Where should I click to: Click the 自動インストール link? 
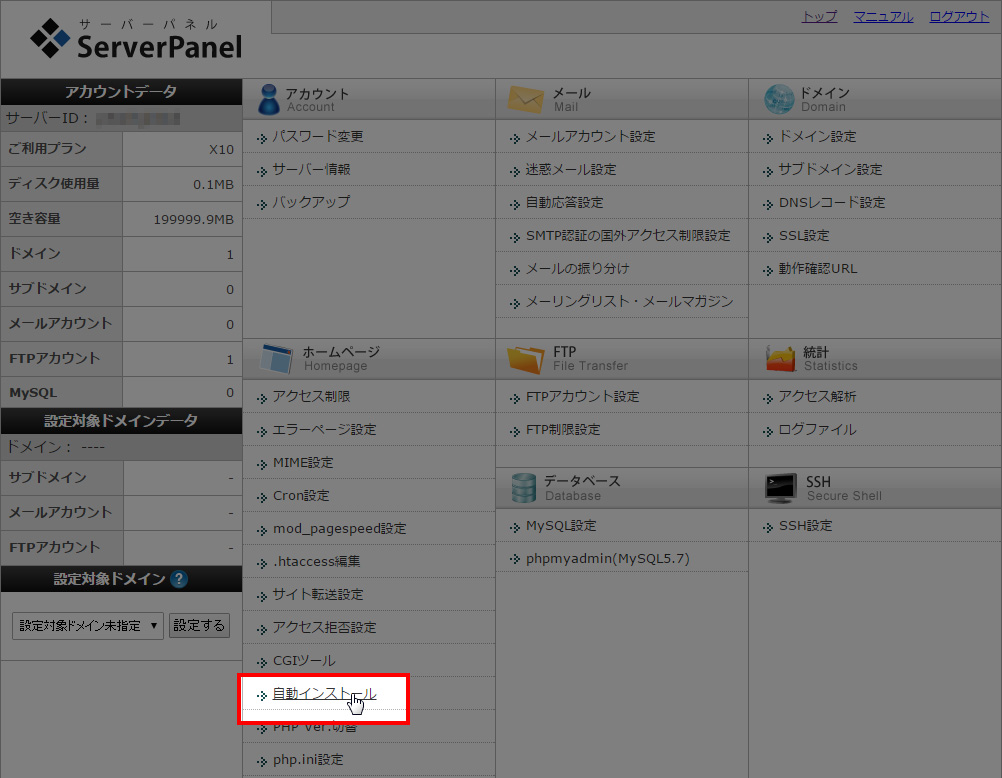tap(322, 693)
